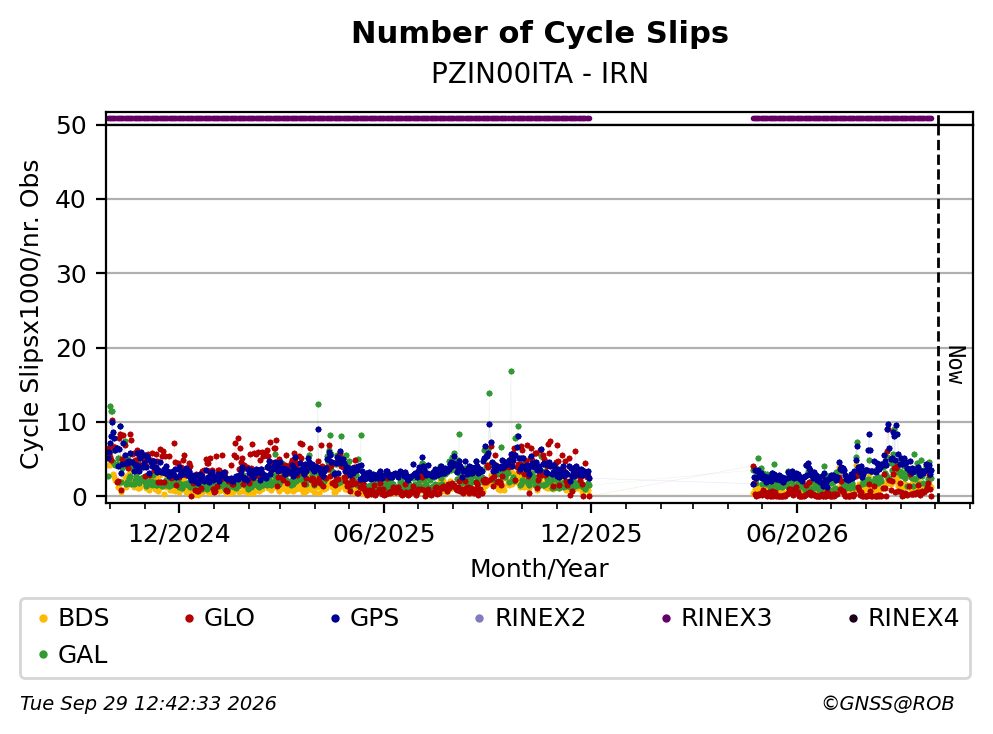Image resolution: width=993 pixels, height=734 pixels.
Task: Click the RINEX4 legend marker
Action: pyautogui.click(x=853, y=618)
